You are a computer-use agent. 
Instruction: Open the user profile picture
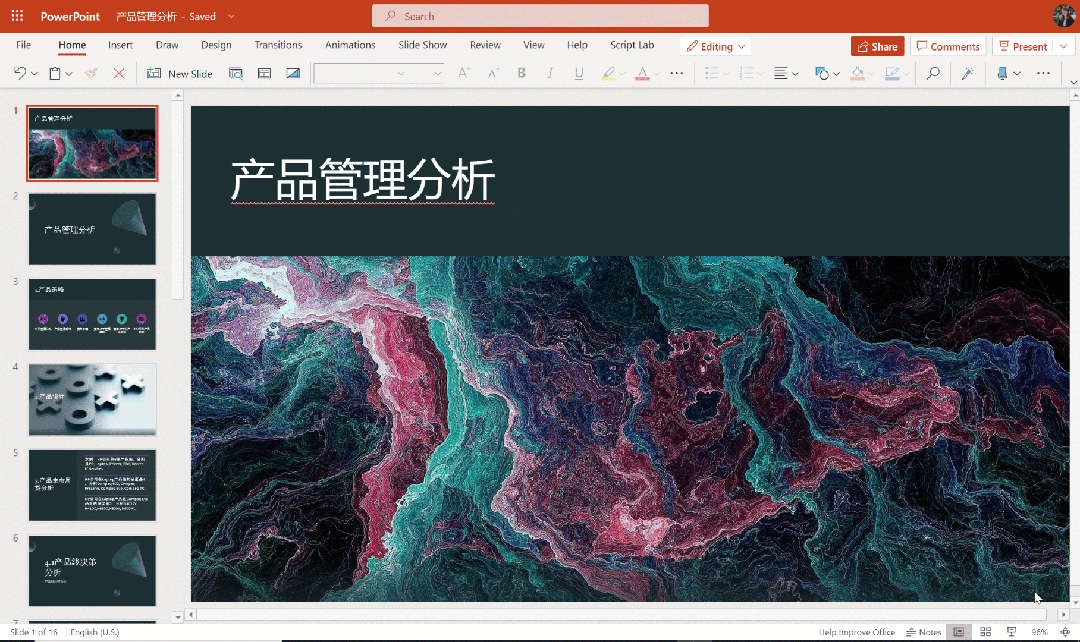point(1063,16)
